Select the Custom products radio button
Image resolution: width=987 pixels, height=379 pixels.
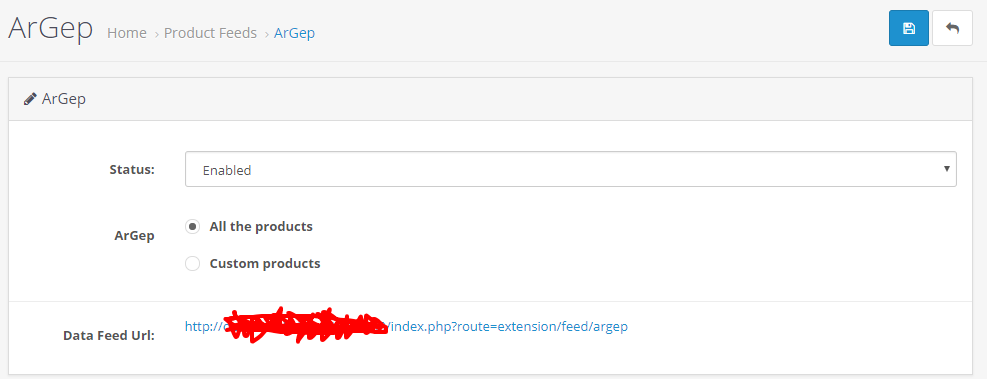coord(193,263)
